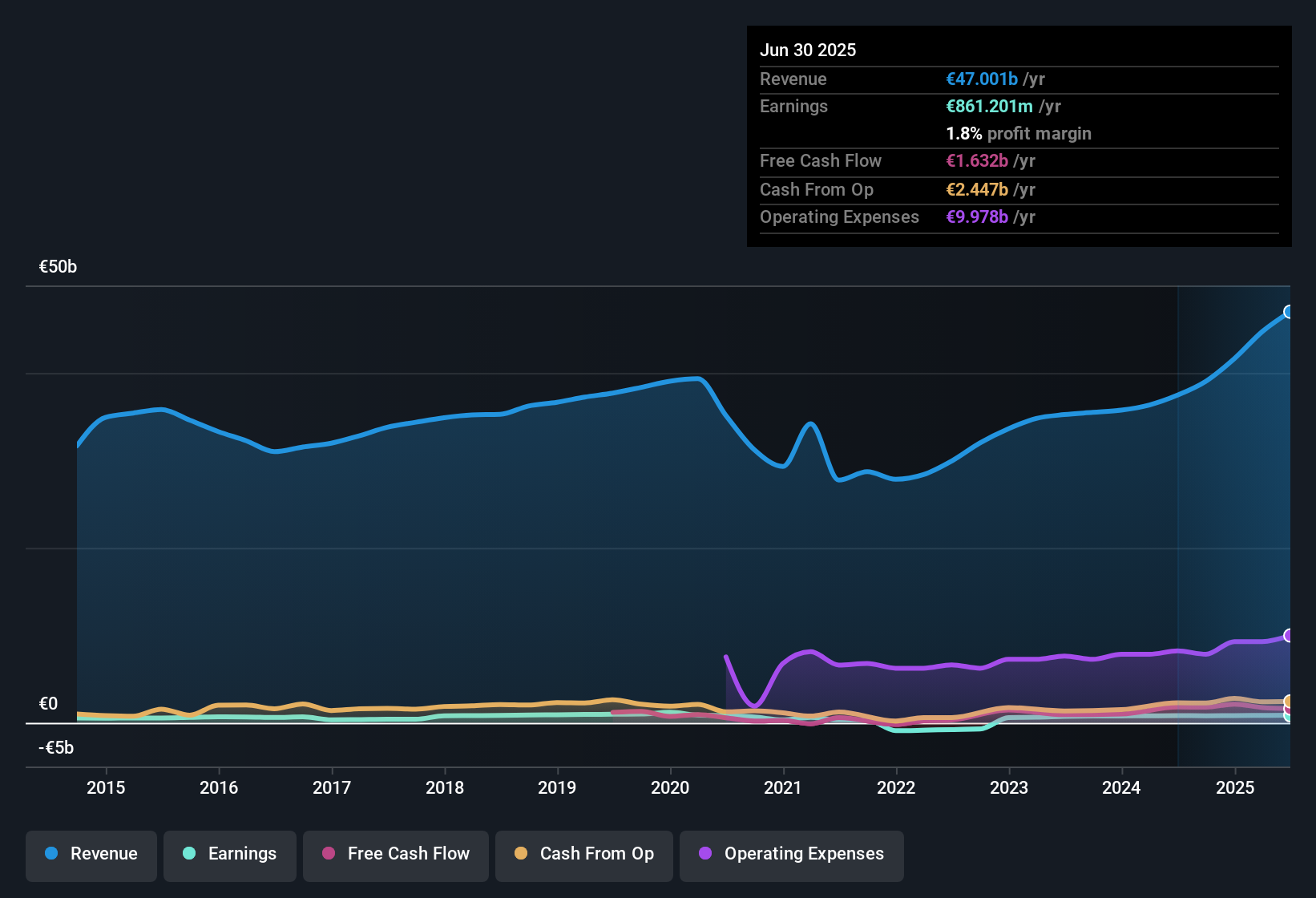Click the purple Operating Expenses color swatch
Screen dimensions: 1316x898
(x=705, y=854)
